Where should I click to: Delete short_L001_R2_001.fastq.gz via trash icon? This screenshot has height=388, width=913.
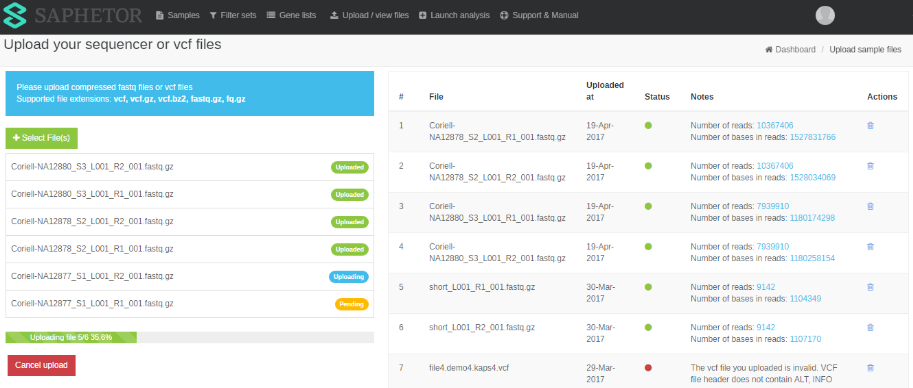(x=870, y=327)
